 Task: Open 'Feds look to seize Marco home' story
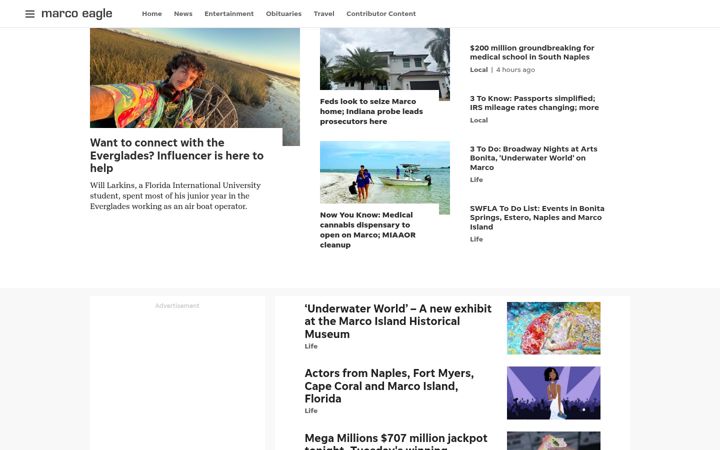pyautogui.click(x=371, y=111)
